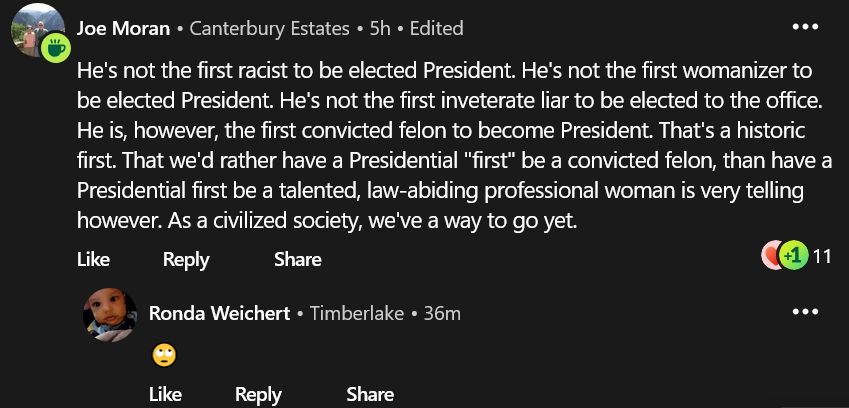The width and height of the screenshot is (849, 408).
Task: Open Ronda Weichert's avatar photo
Action: pos(109,313)
